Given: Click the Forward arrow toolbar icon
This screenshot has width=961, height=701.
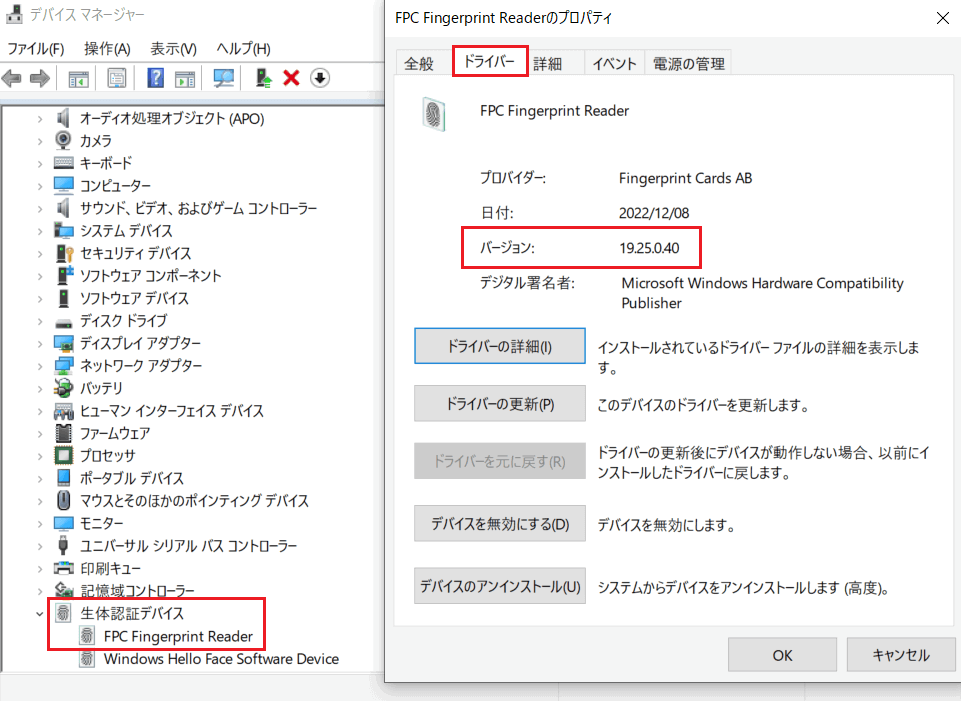Looking at the screenshot, I should point(40,78).
